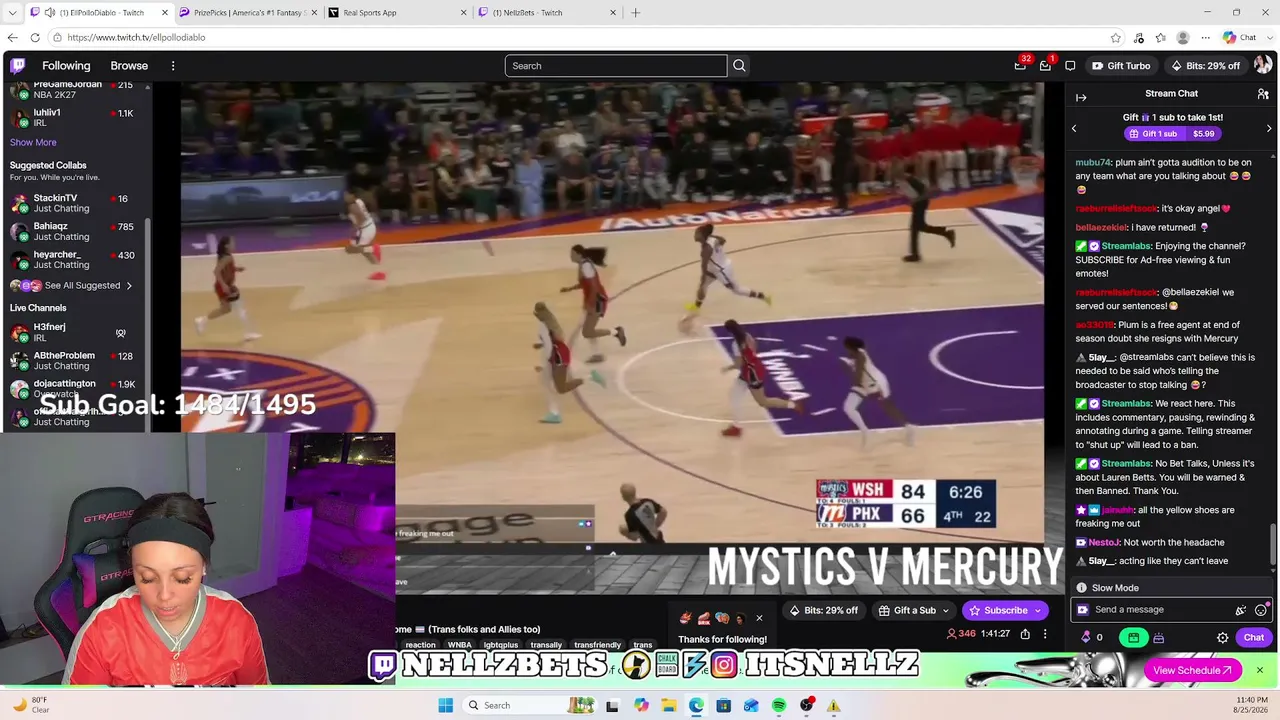Viewport: 1280px width, 720px height.
Task: Click the purple Chat send button
Action: [x=1254, y=638]
